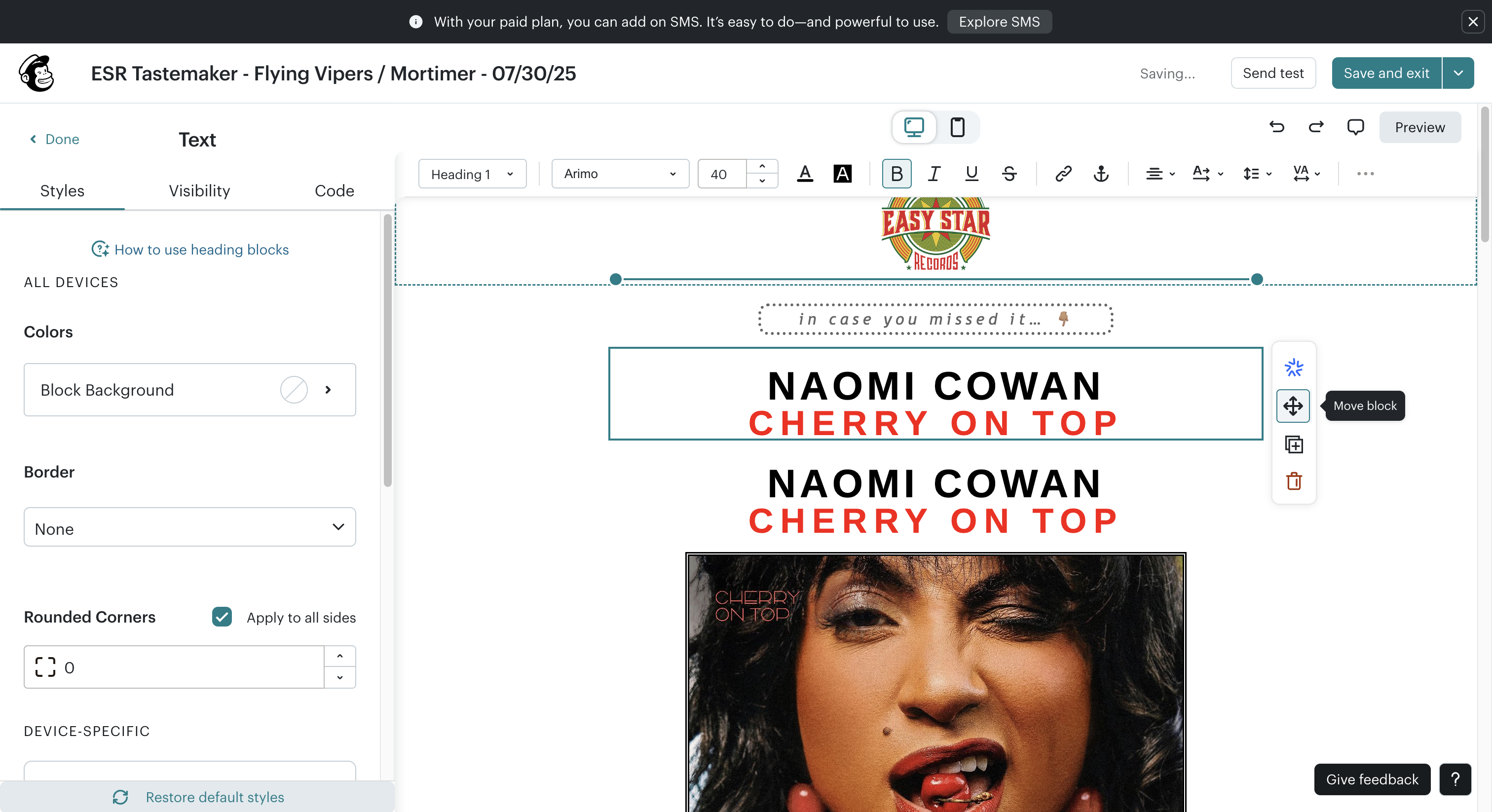Switch to the Code tab
This screenshot has width=1492, height=812.
pos(334,190)
